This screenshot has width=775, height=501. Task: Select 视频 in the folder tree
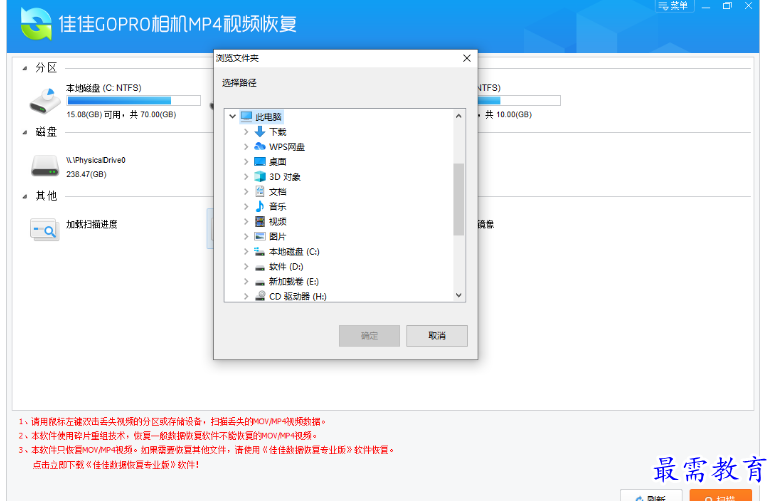pyautogui.click(x=277, y=221)
